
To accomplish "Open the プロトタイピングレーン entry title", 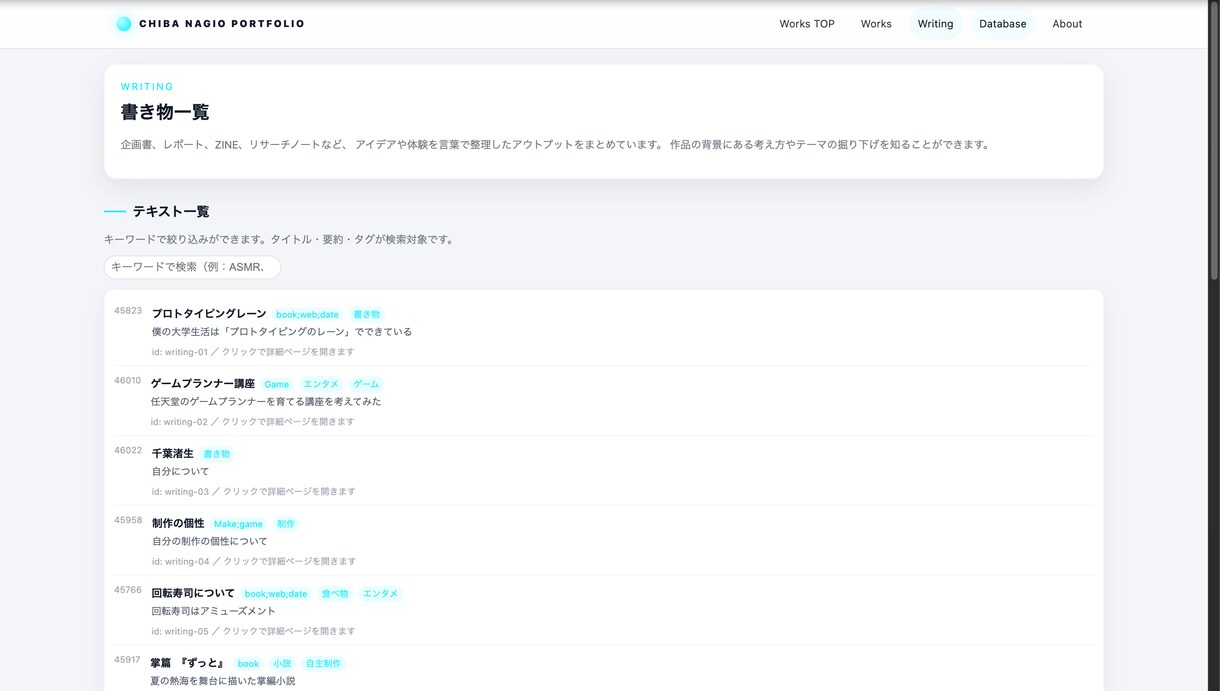I will pyautogui.click(x=209, y=314).
